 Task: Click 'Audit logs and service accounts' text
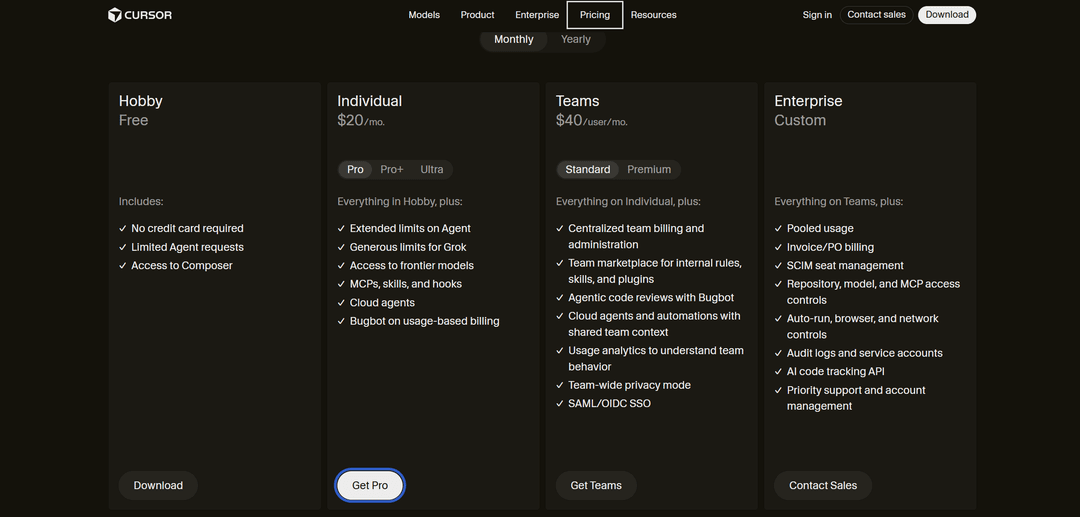click(865, 353)
